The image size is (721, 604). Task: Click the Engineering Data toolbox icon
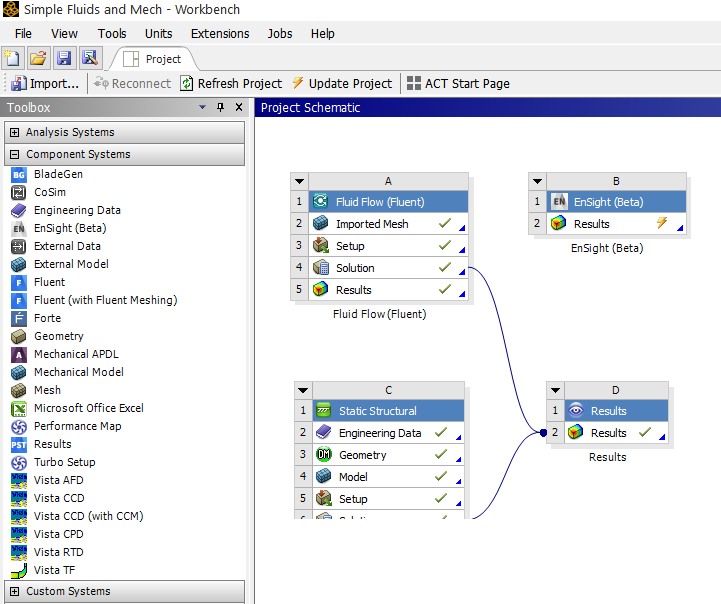coord(19,211)
